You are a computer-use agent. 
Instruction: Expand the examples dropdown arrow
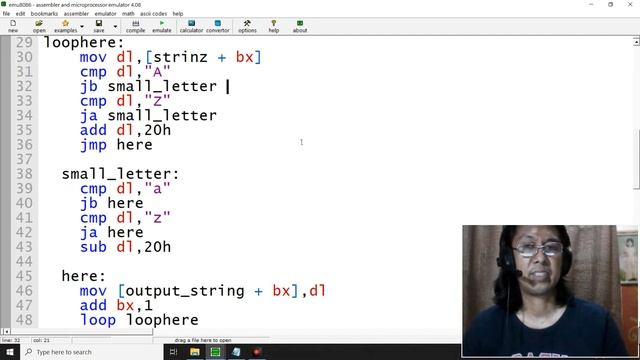point(82,27)
